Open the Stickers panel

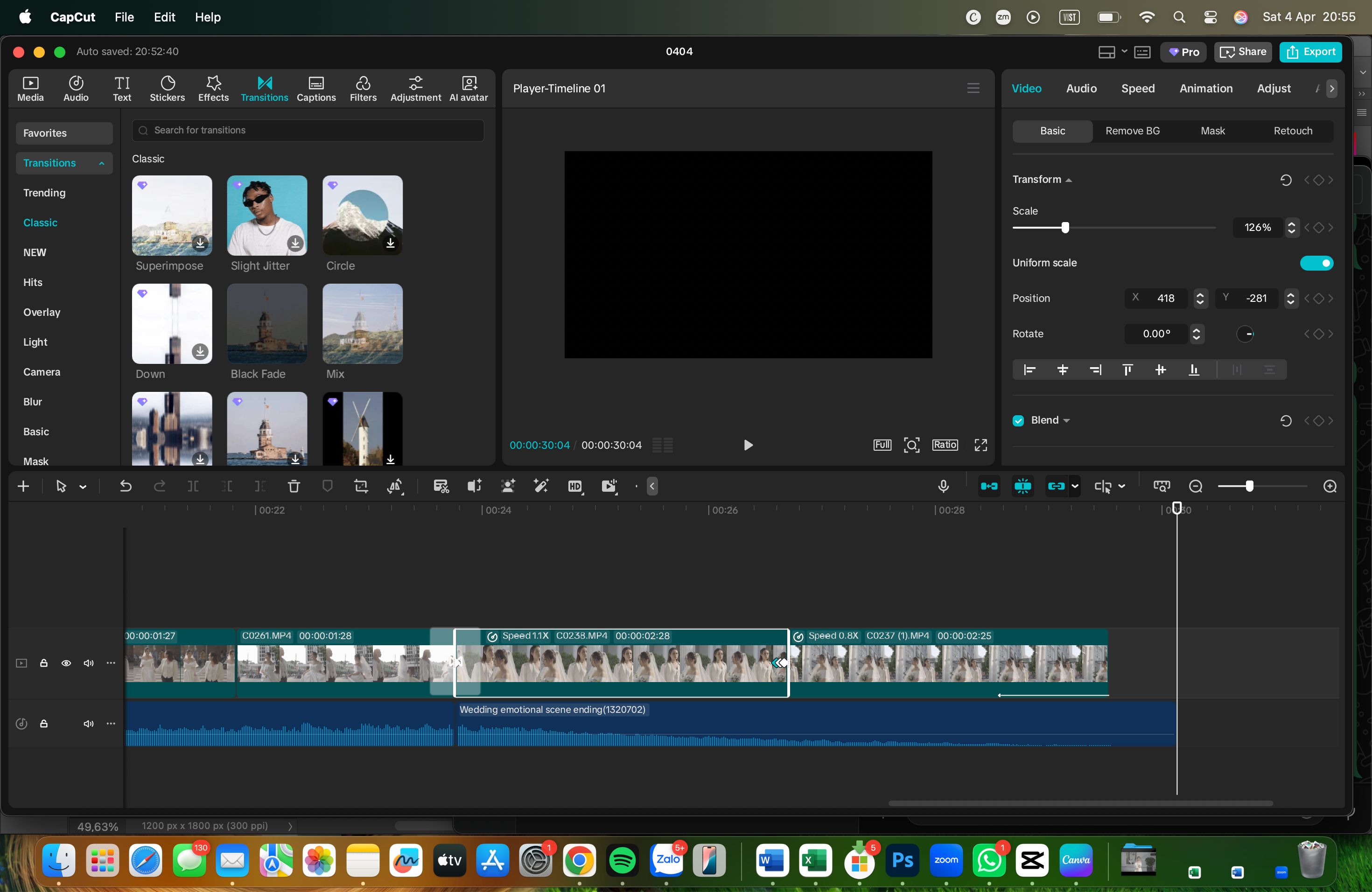pos(167,89)
